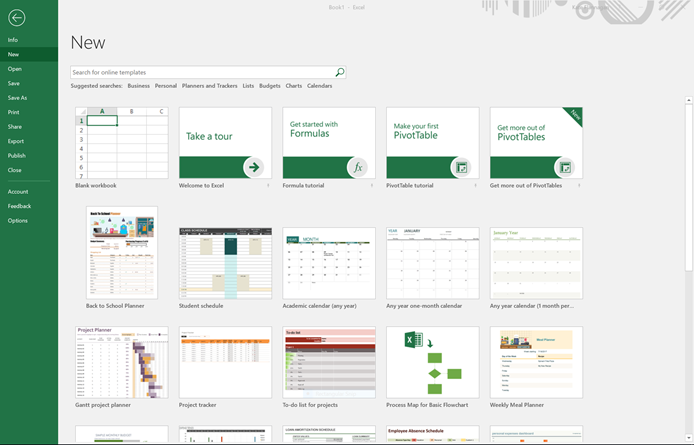The image size is (694, 445).
Task: Select the Loan Amortization Schedule template
Action: click(x=329, y=434)
